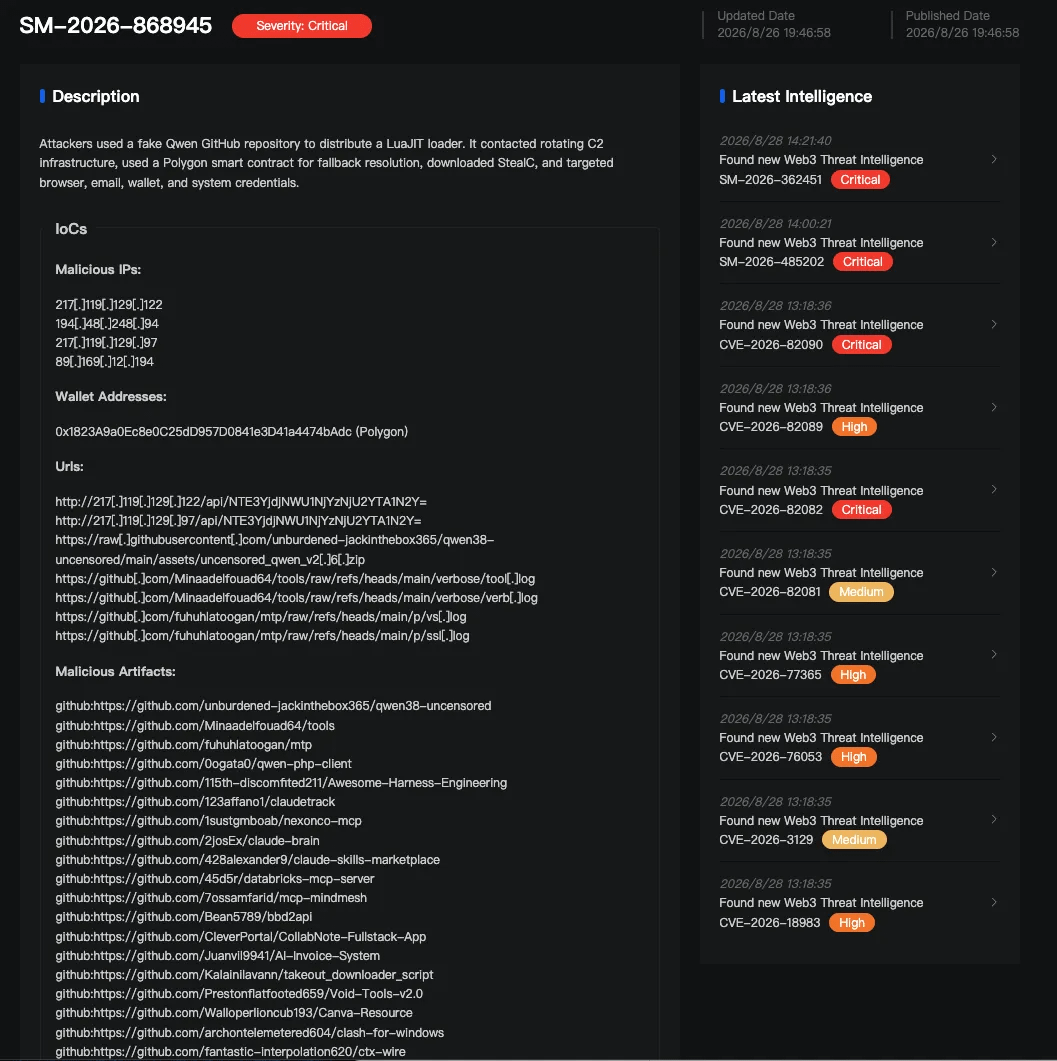
Task: Click the URL ending verbose/verb[.]log
Action: [296, 597]
